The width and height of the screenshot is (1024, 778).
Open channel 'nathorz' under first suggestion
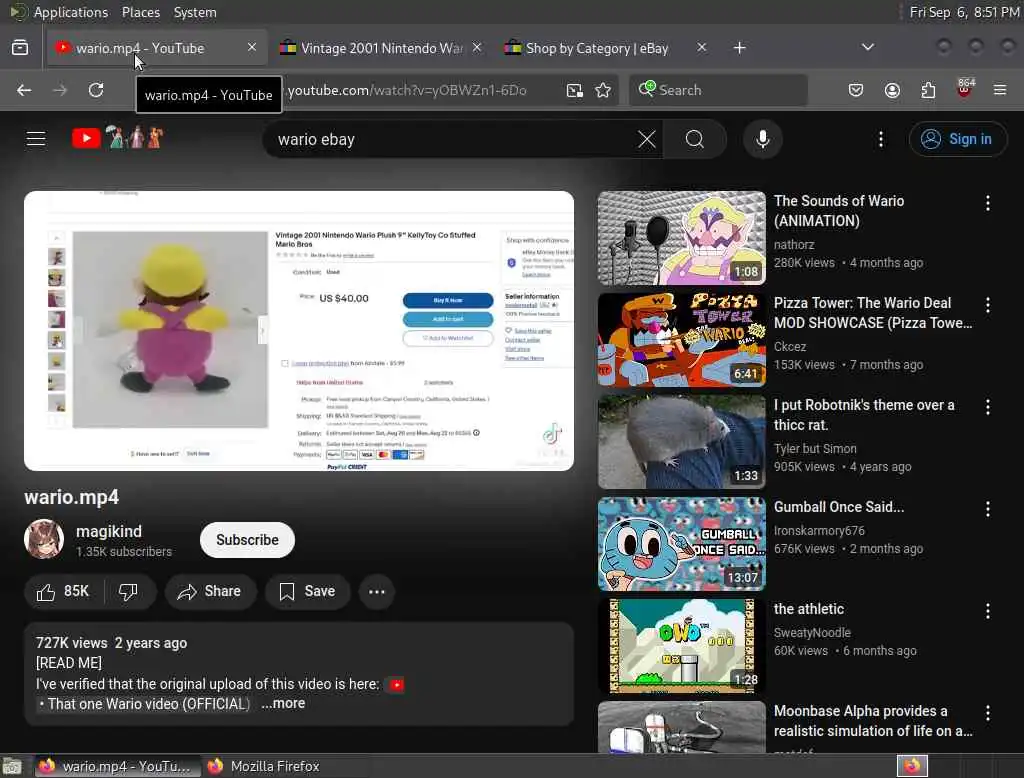[x=793, y=244]
